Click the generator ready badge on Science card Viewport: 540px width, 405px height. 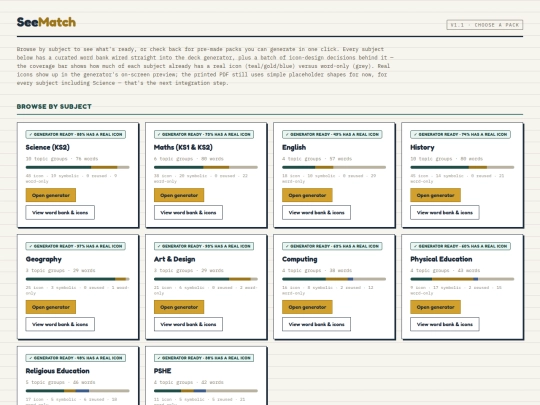click(75, 134)
